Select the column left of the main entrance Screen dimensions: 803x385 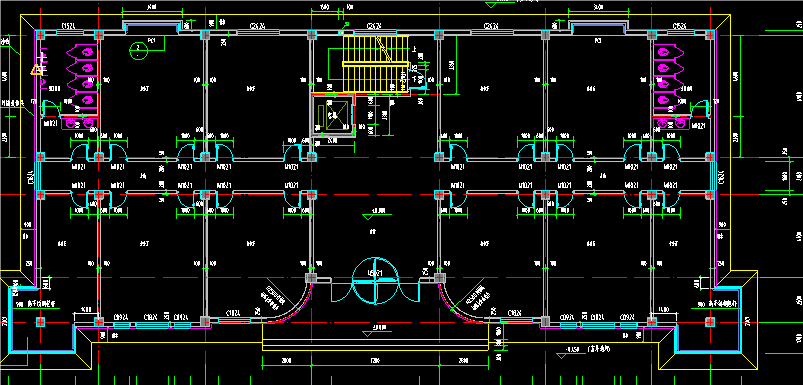(x=311, y=278)
